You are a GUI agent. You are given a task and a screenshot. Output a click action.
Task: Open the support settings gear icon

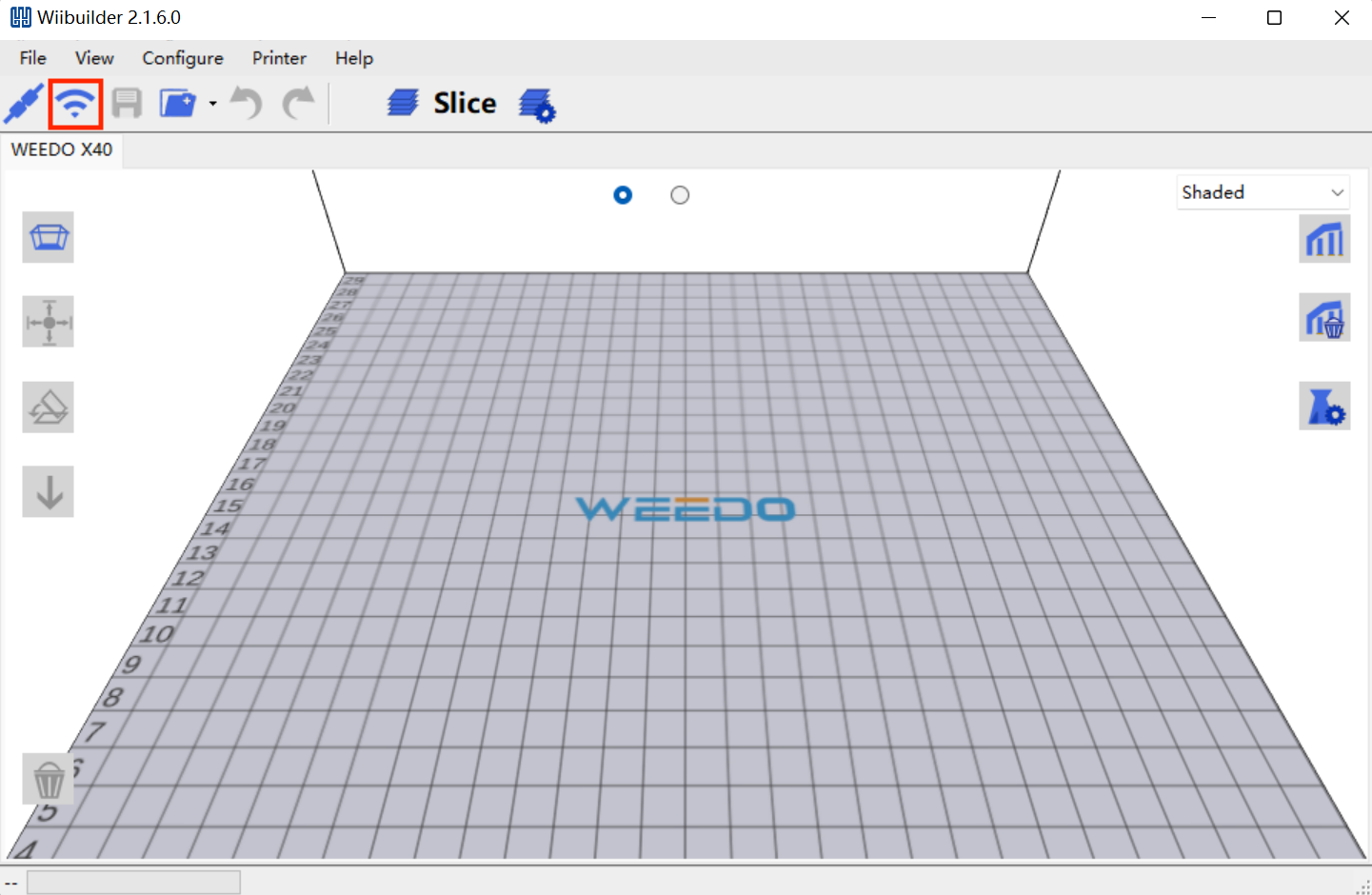pos(1325,406)
